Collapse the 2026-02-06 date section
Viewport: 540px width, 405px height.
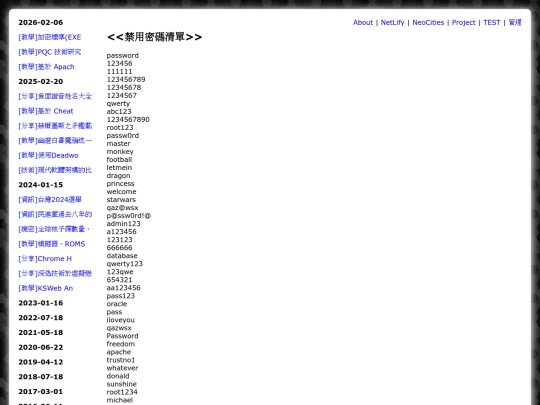(x=41, y=22)
